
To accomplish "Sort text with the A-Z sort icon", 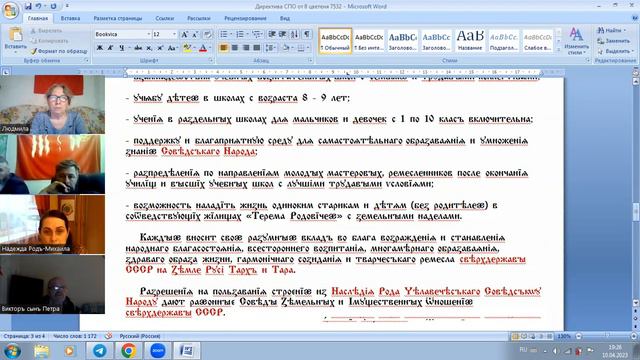I will tap(295, 35).
